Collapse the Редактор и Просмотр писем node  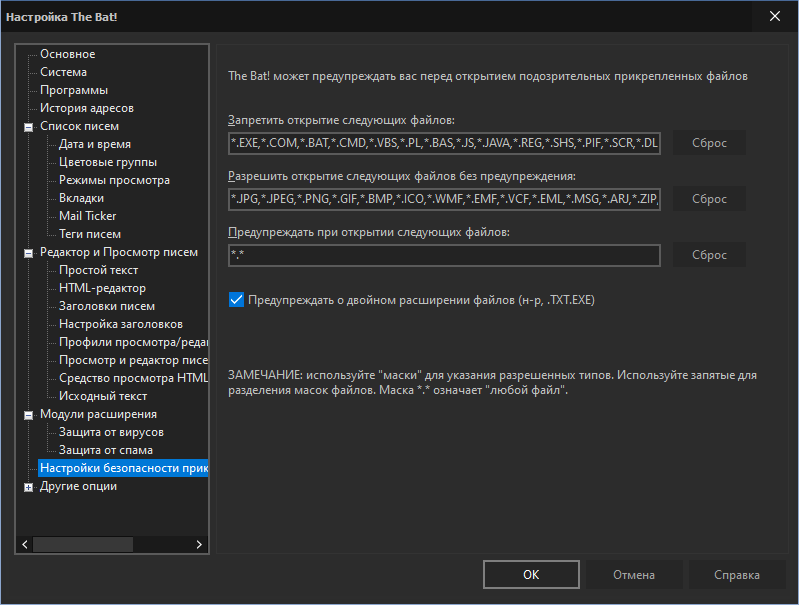pos(29,253)
